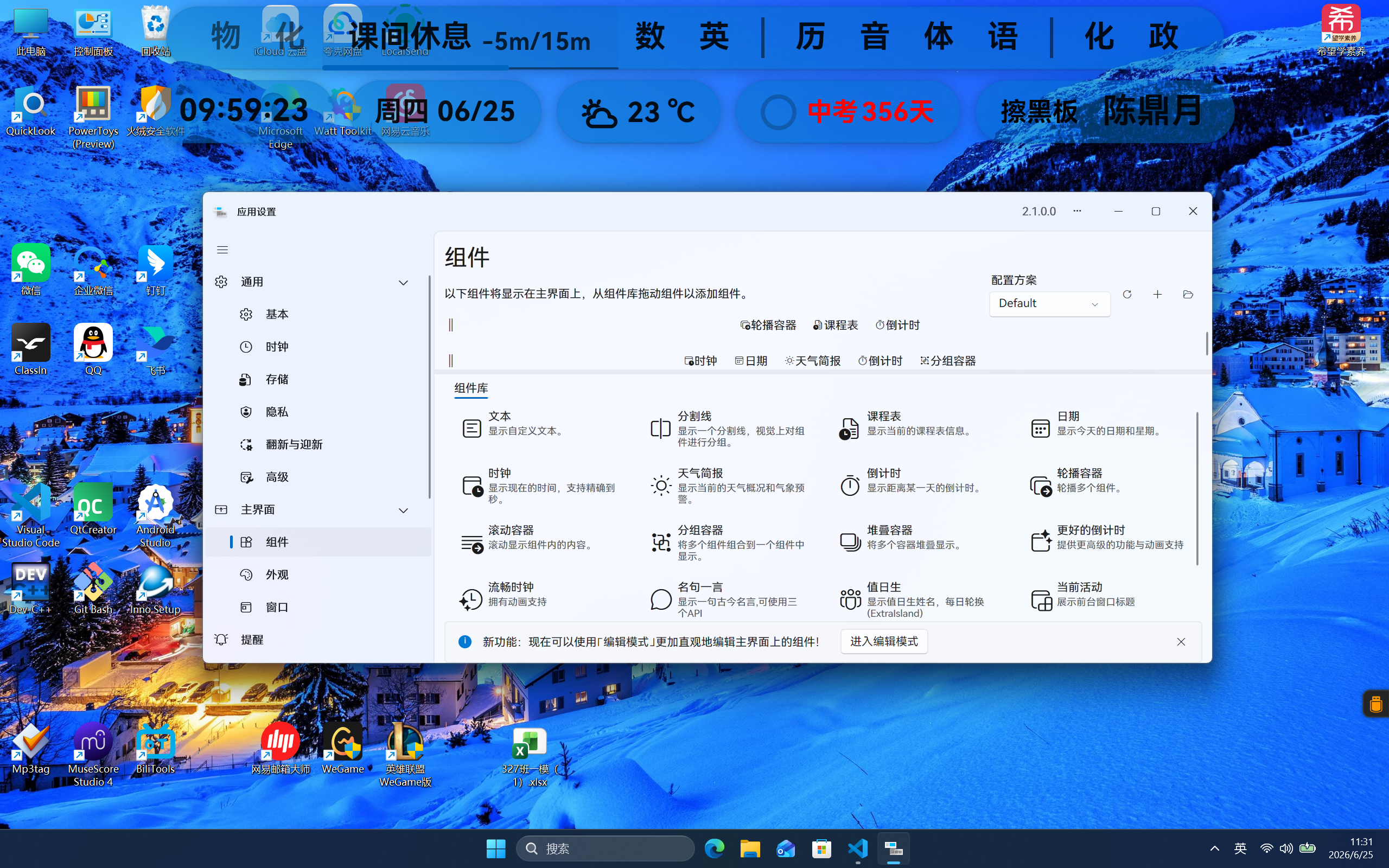Toggle the hamburger navigation menu

click(222, 250)
